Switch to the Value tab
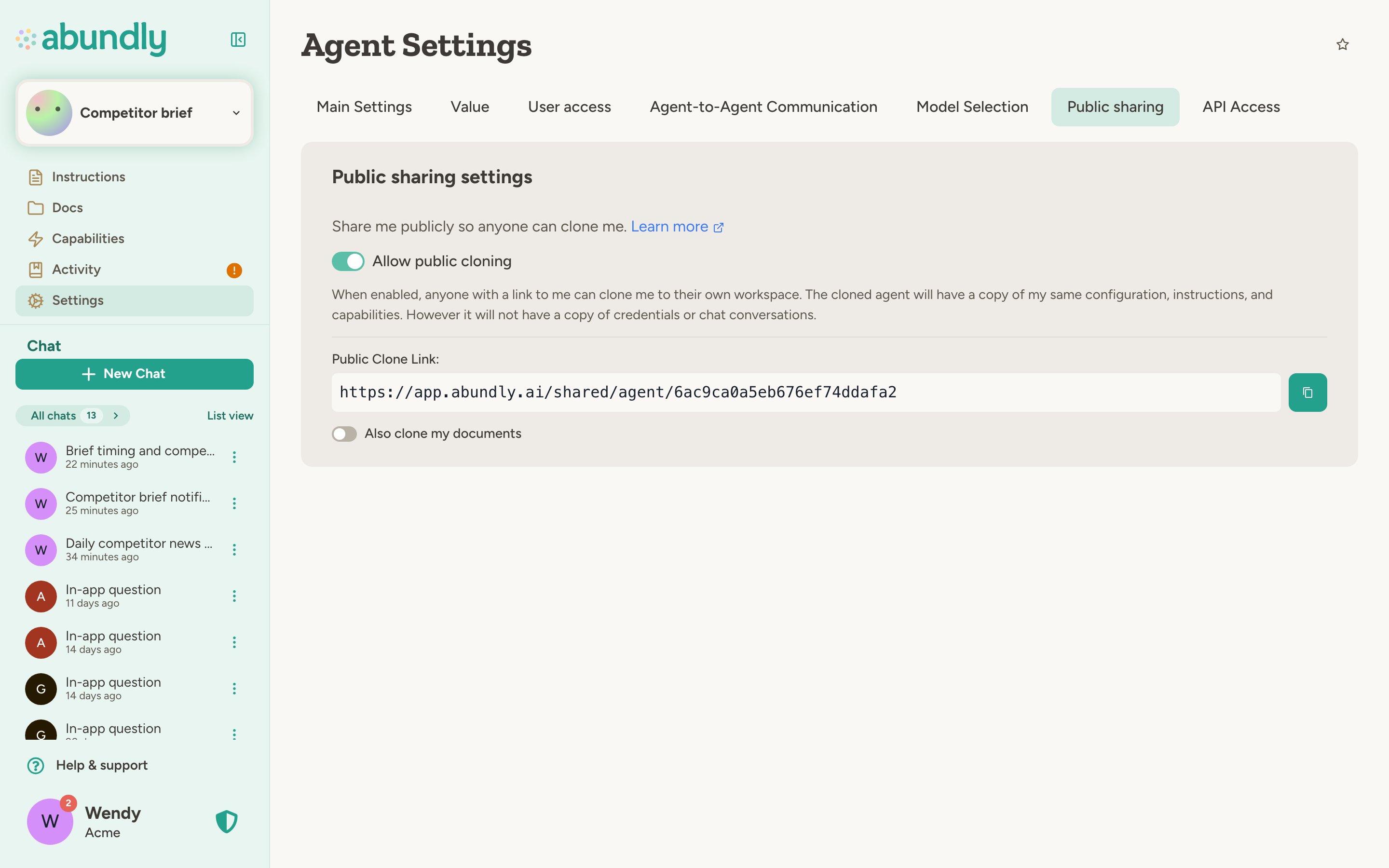Screen dimensions: 1389x868 pyautogui.click(x=469, y=107)
